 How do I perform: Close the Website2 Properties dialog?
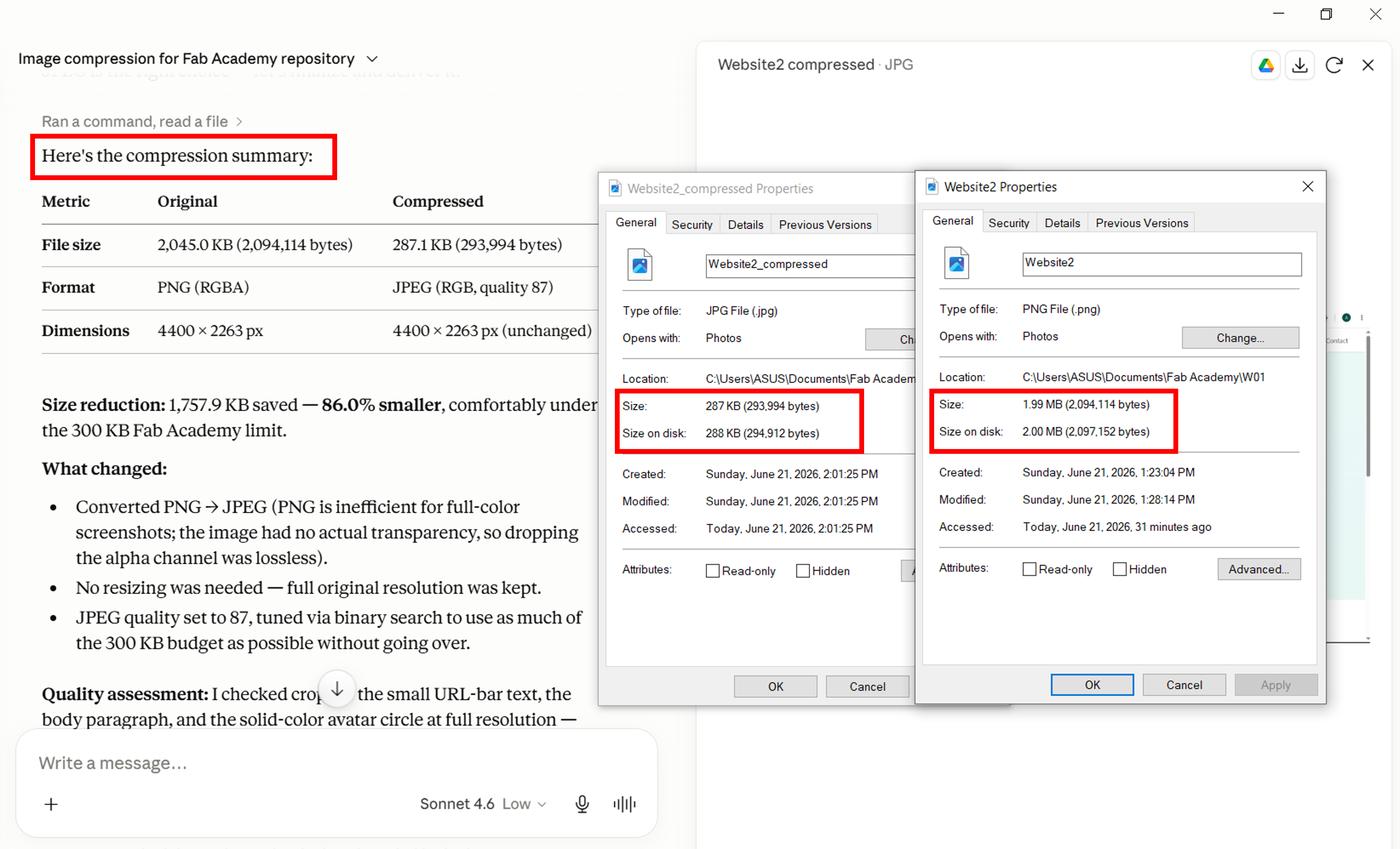pos(1307,187)
